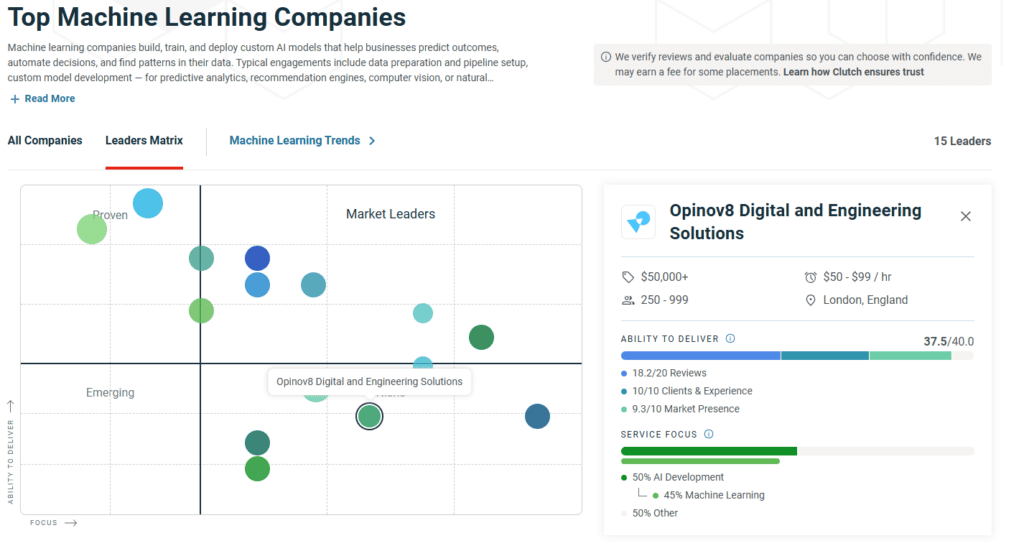Click the dark green AI Development focus bar
Screen dimensions: 1024x551
(709, 451)
